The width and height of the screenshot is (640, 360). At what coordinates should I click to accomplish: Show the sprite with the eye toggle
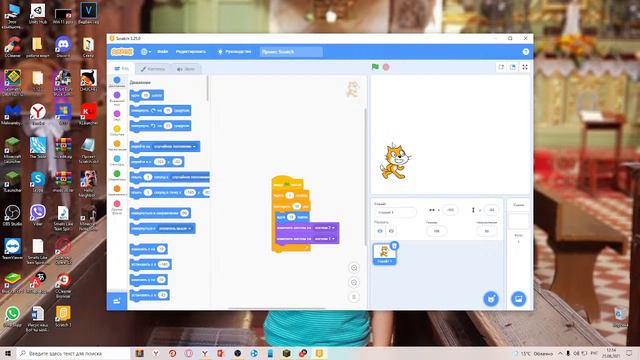tap(380, 231)
